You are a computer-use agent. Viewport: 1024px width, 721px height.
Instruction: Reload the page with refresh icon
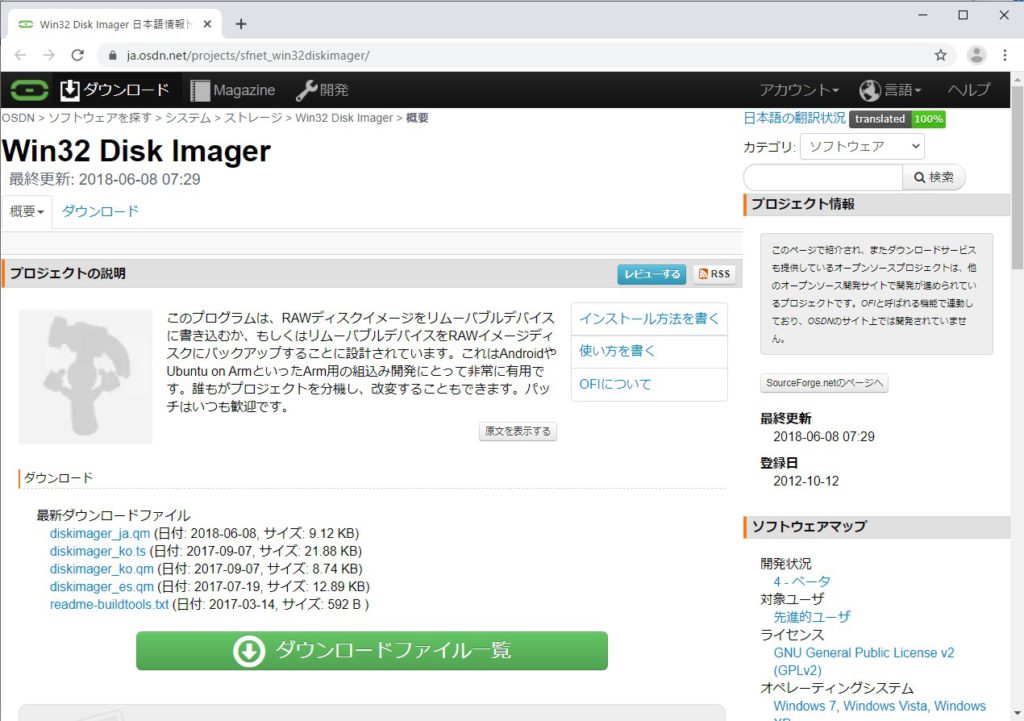point(77,55)
